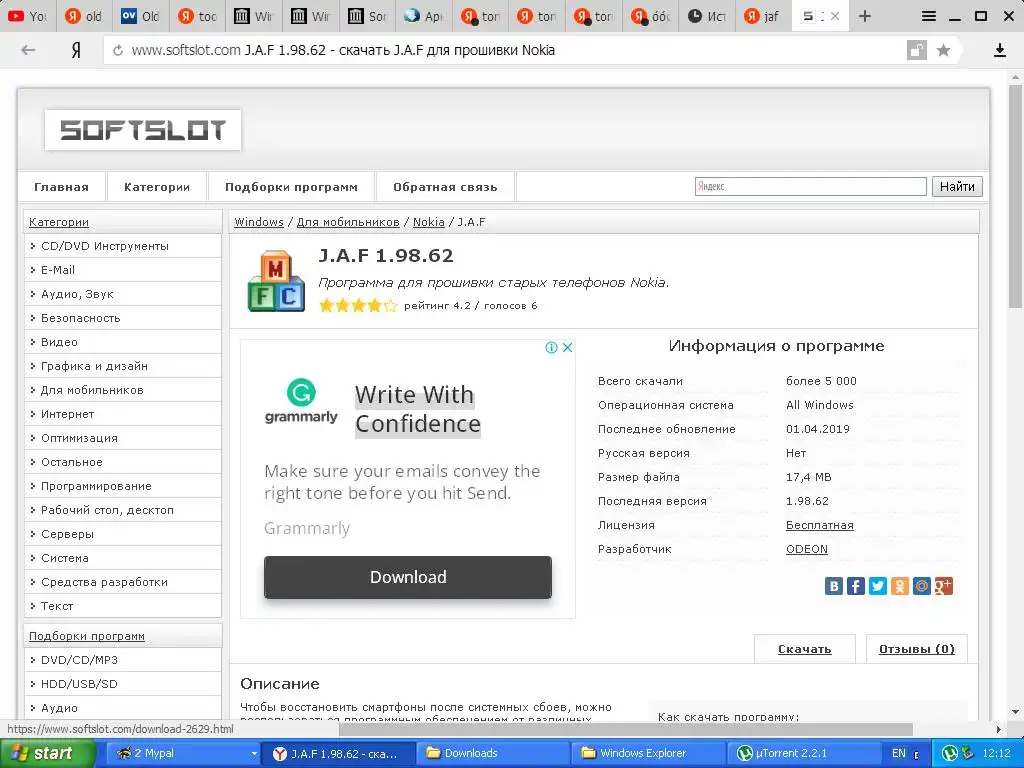Open Downloads taskbar window
This screenshot has height=768, width=1024.
493,753
